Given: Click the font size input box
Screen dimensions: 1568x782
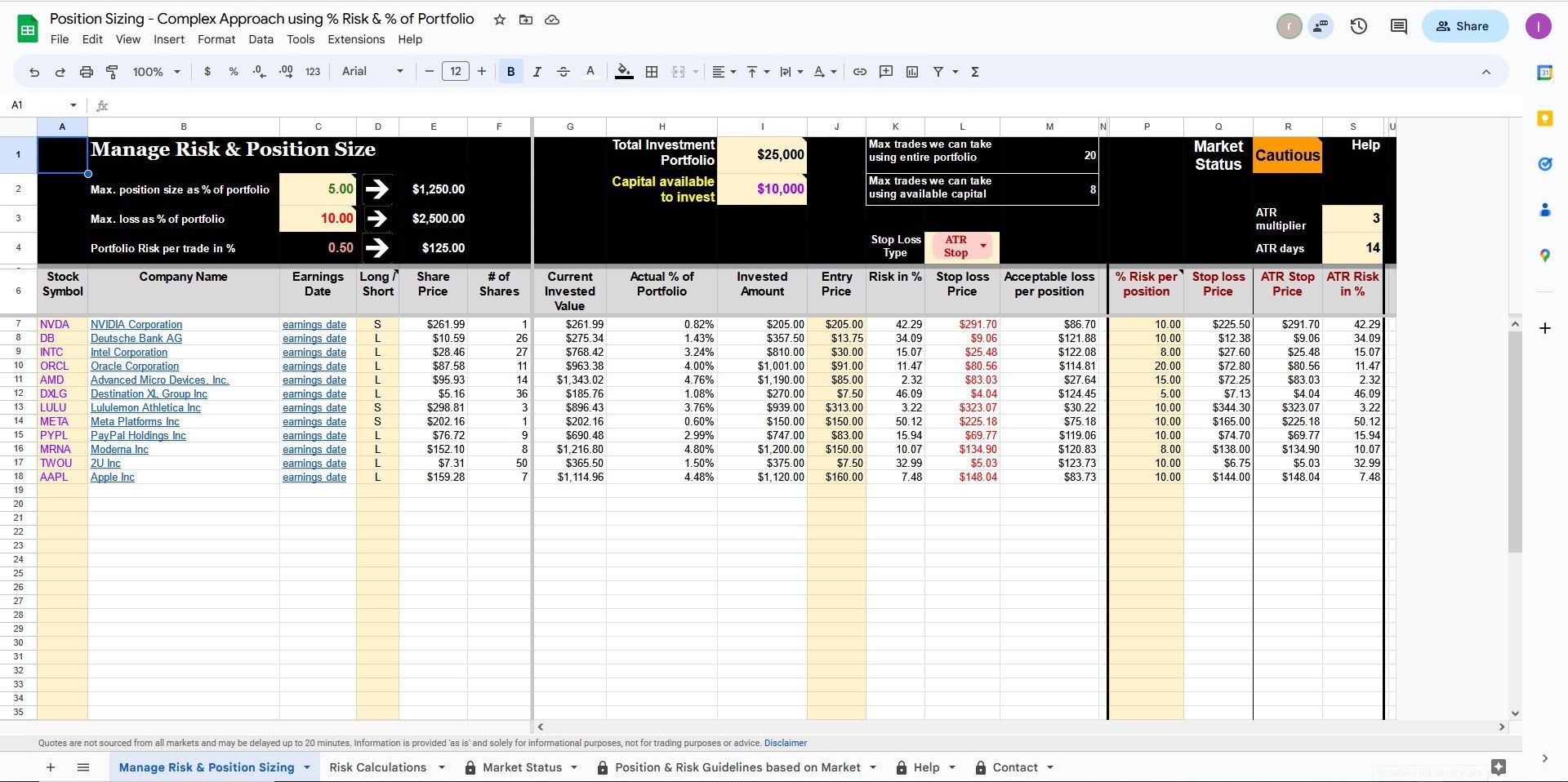Looking at the screenshot, I should click(x=456, y=72).
